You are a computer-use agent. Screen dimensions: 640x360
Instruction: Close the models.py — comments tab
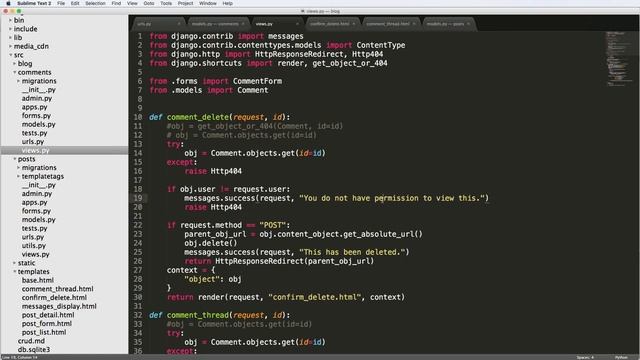243,24
